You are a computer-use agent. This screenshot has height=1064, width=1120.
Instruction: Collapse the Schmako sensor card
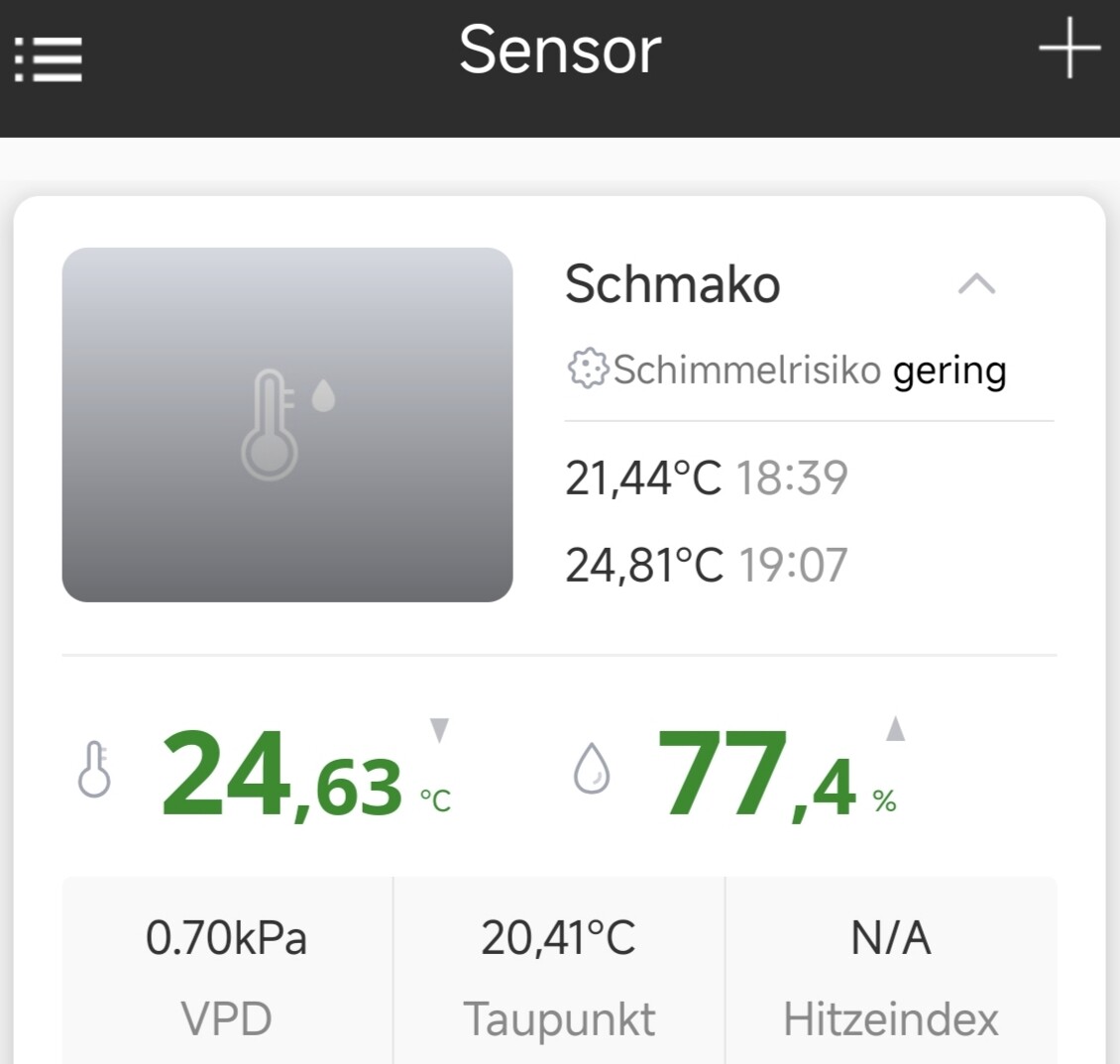976,285
